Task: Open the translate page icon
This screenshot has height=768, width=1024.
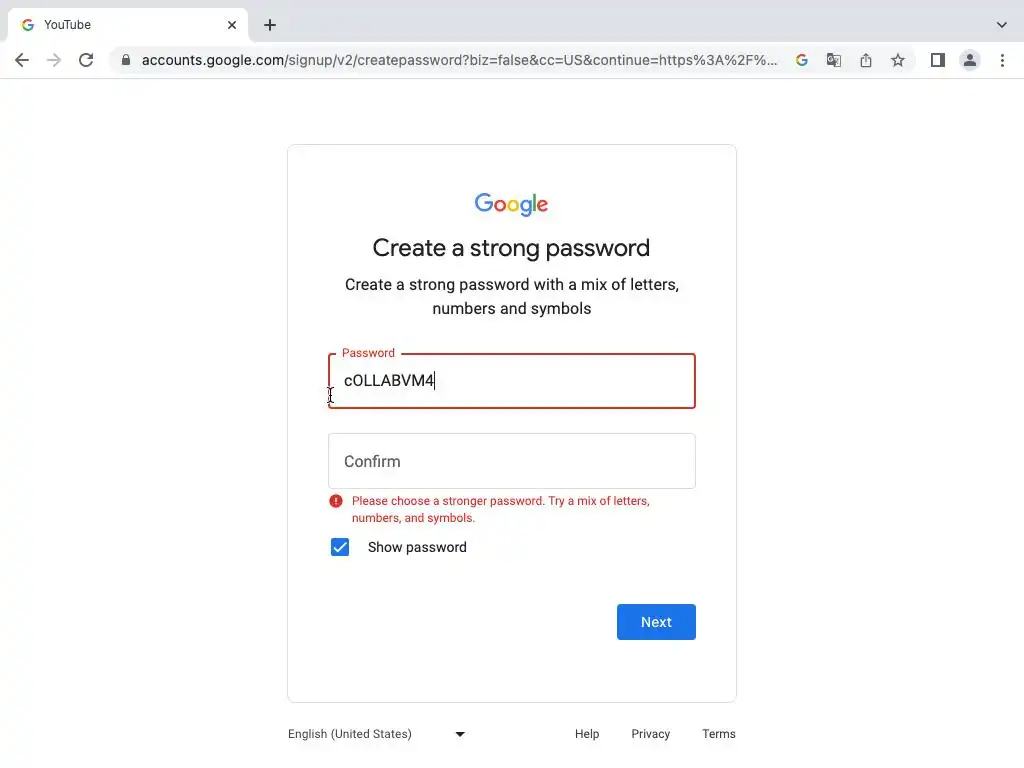Action: (x=833, y=60)
